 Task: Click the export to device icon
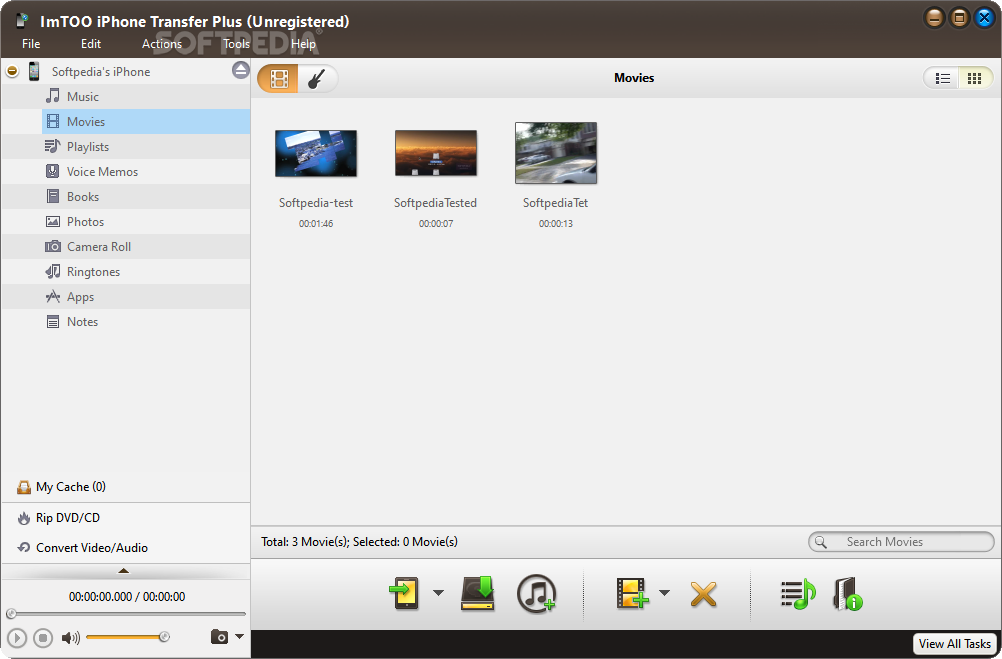tap(405, 594)
